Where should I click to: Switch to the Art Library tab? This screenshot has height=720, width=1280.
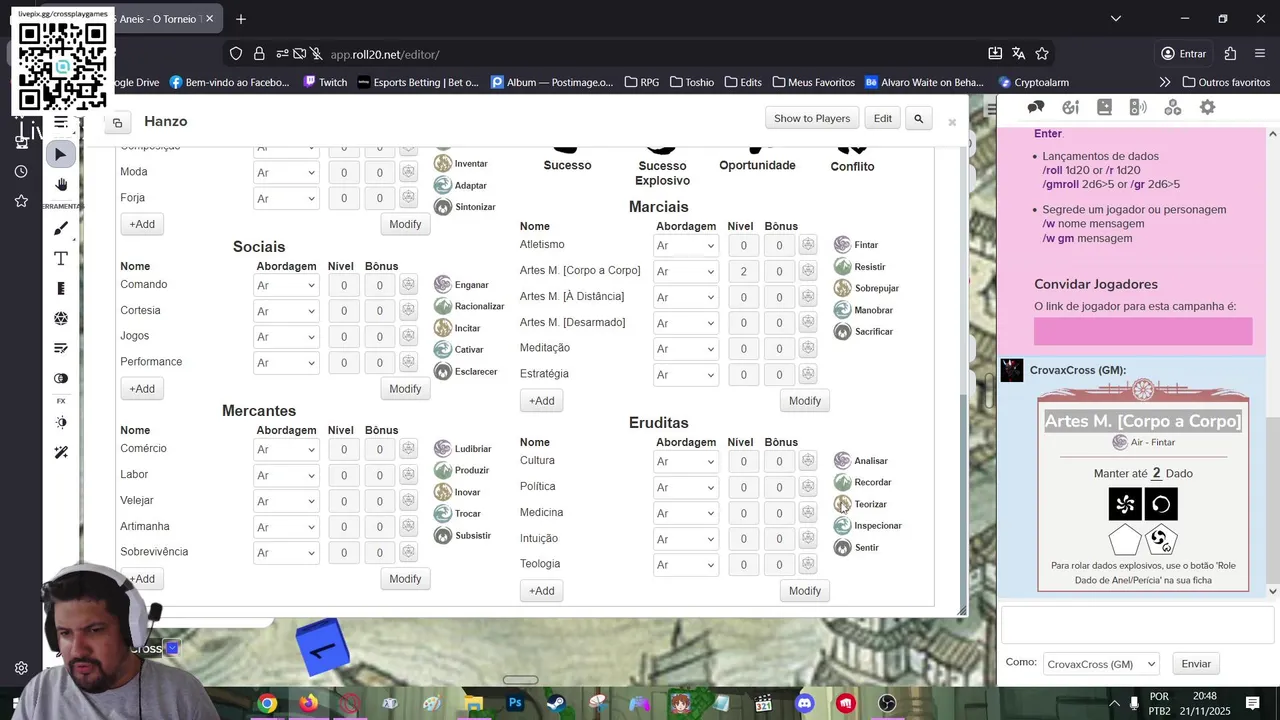pyautogui.click(x=1071, y=107)
